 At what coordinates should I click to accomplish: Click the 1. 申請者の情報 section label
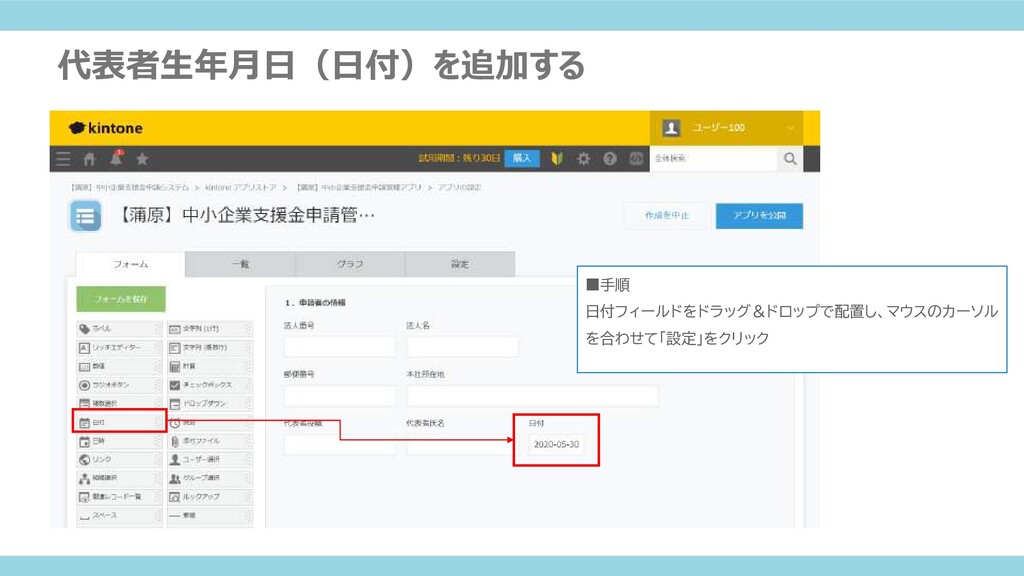pos(315,303)
